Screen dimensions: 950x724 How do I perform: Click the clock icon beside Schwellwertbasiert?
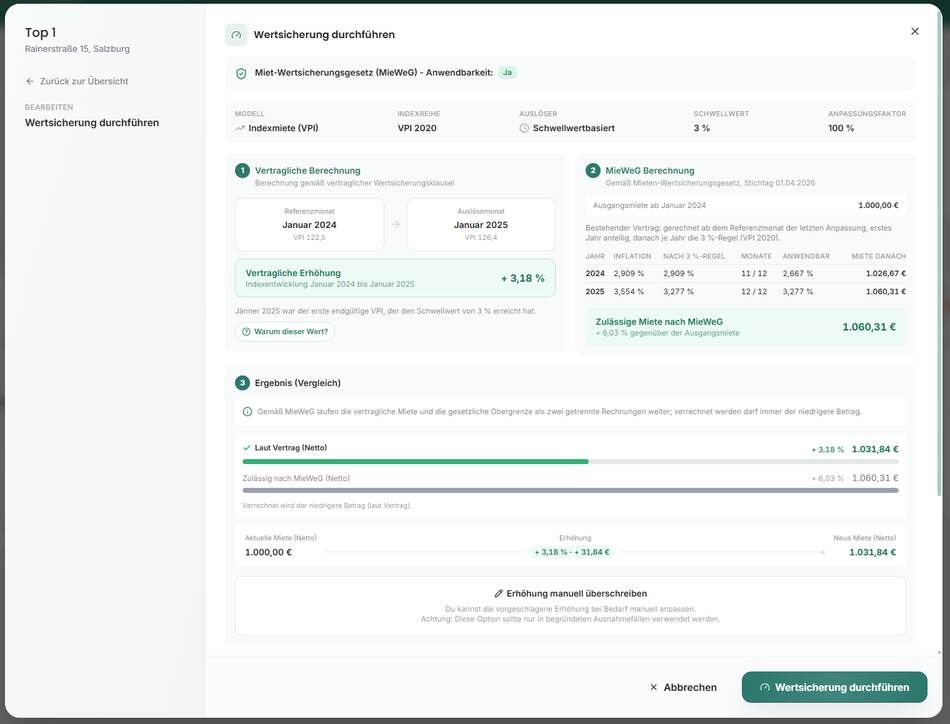click(x=524, y=128)
